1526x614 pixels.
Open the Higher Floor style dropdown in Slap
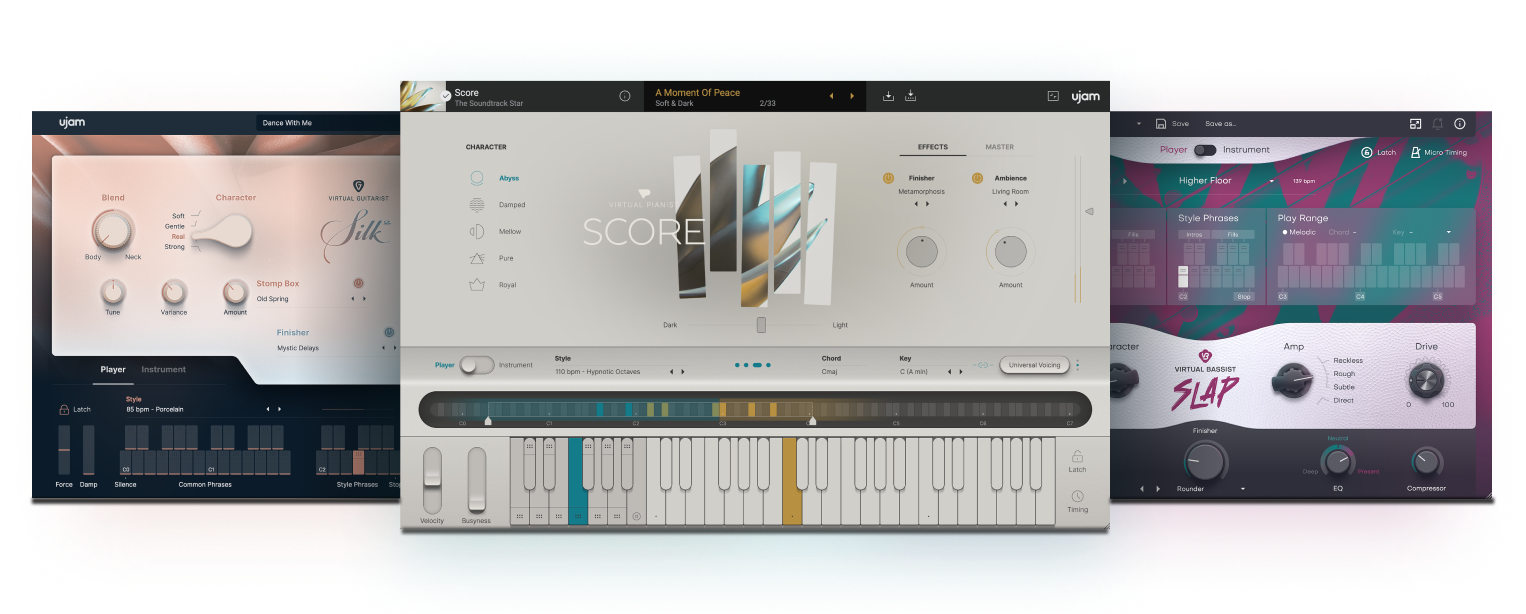[x=1272, y=181]
